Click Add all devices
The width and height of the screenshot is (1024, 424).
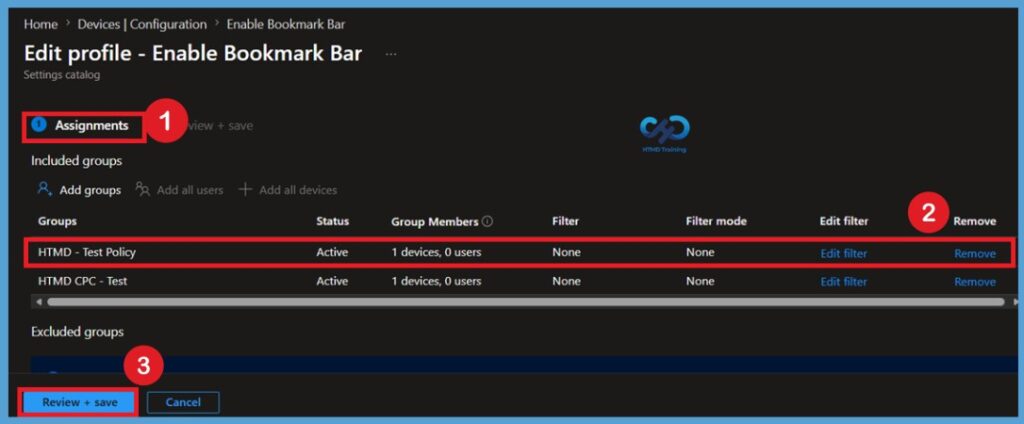click(x=288, y=190)
